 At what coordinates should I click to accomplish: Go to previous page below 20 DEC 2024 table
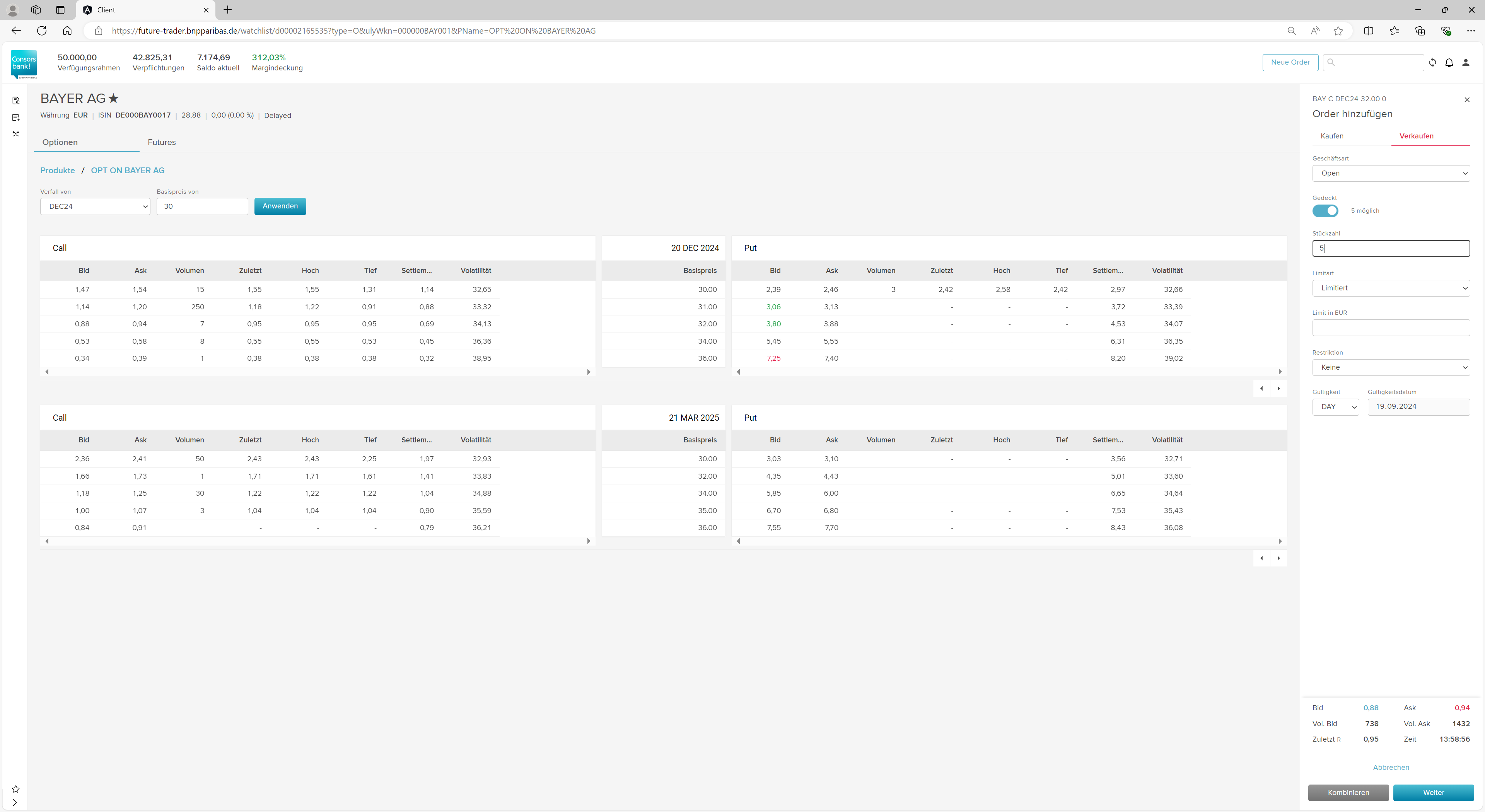(1261, 389)
